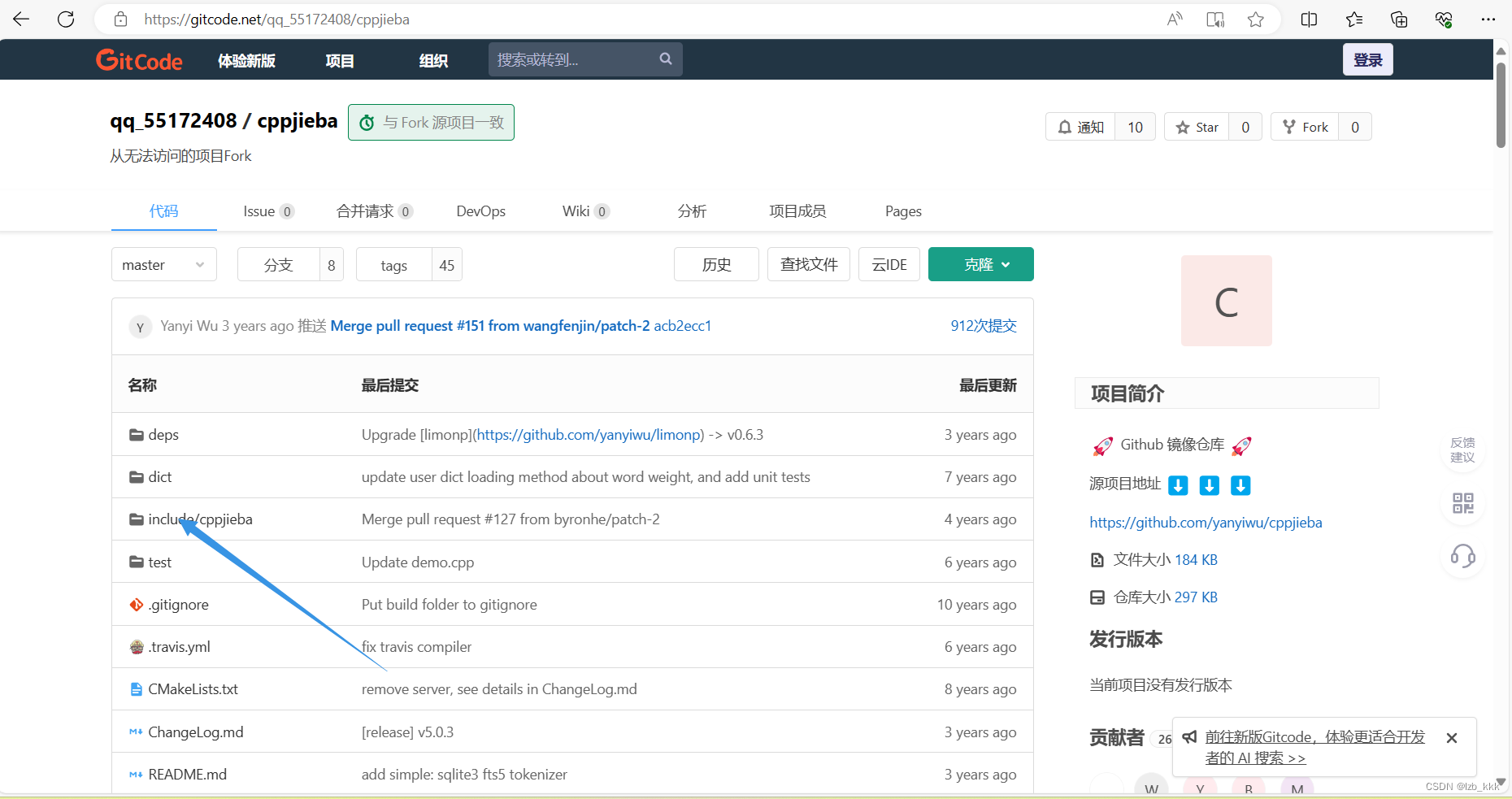Close the new GitCode promotion popup
1512x799 pixels.
1452,738
